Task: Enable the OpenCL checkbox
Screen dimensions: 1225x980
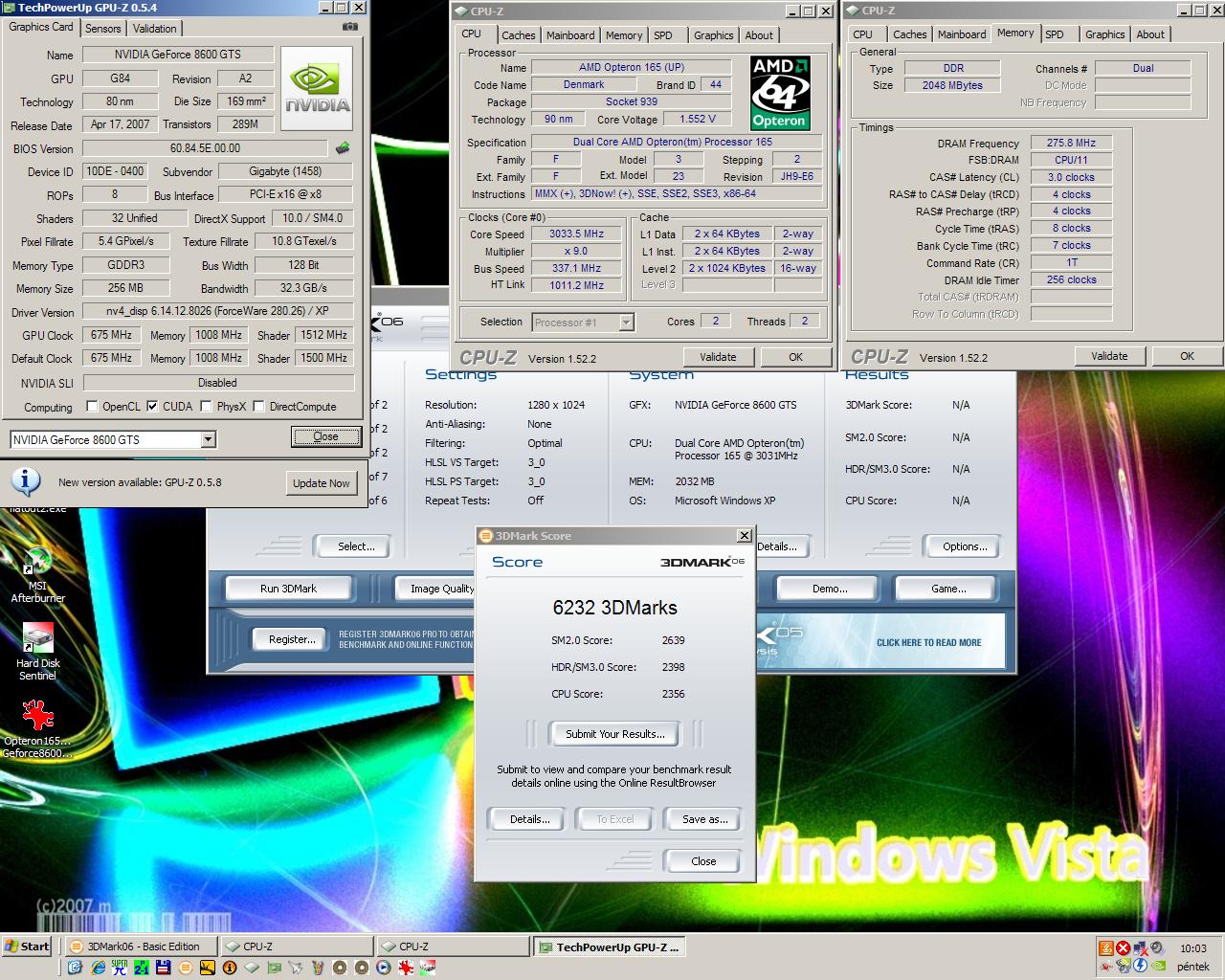Action: pyautogui.click(x=92, y=406)
